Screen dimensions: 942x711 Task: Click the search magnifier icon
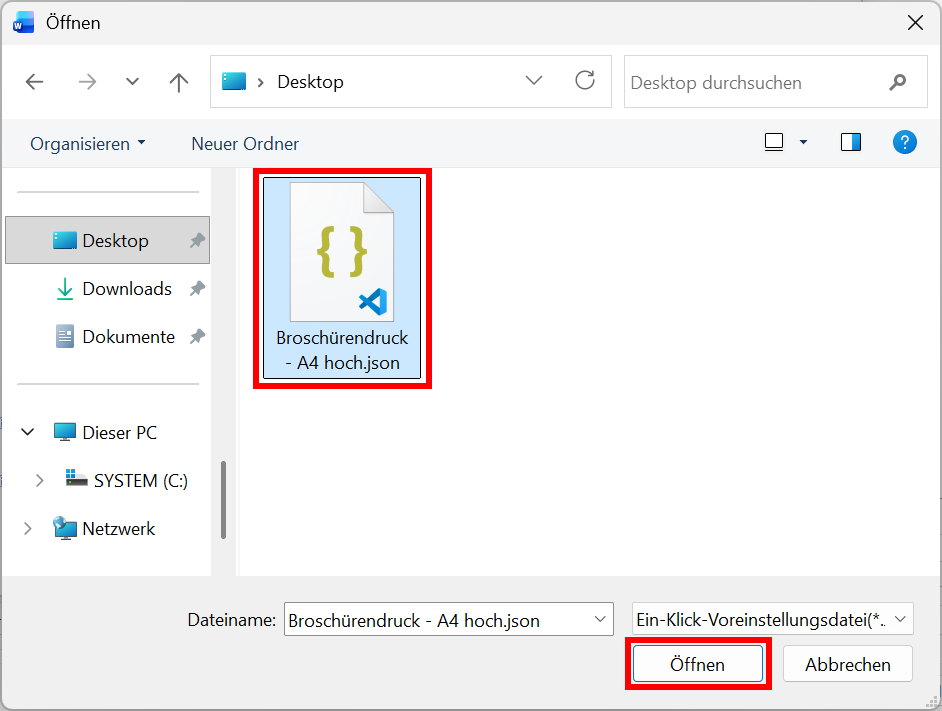[x=898, y=82]
